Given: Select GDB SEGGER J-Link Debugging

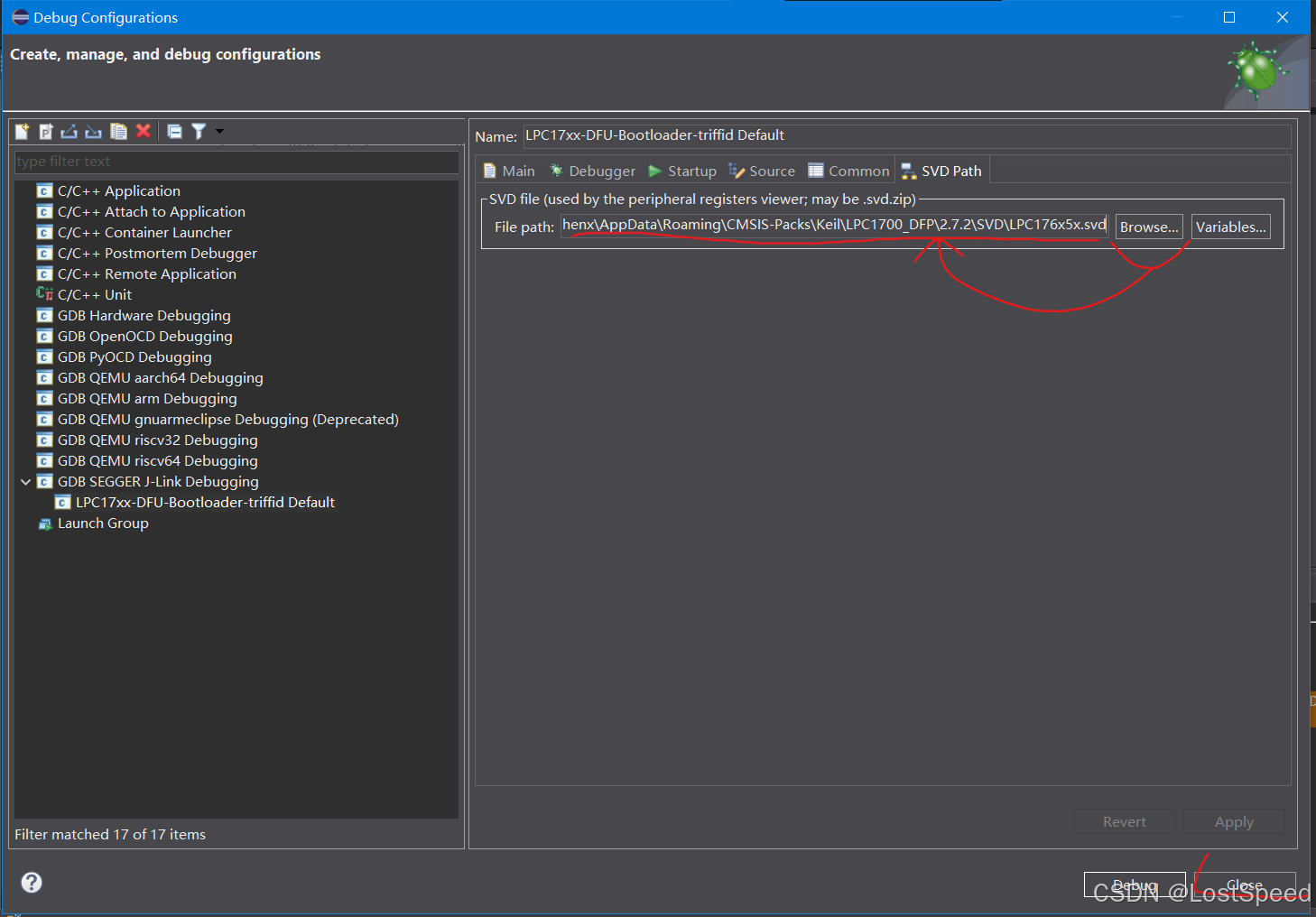Looking at the screenshot, I should 158,482.
